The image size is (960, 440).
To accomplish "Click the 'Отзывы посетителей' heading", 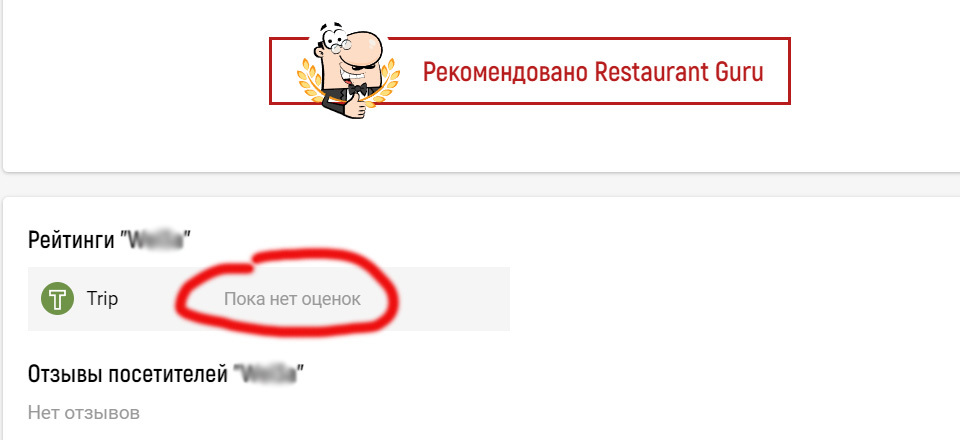I will click(127, 373).
